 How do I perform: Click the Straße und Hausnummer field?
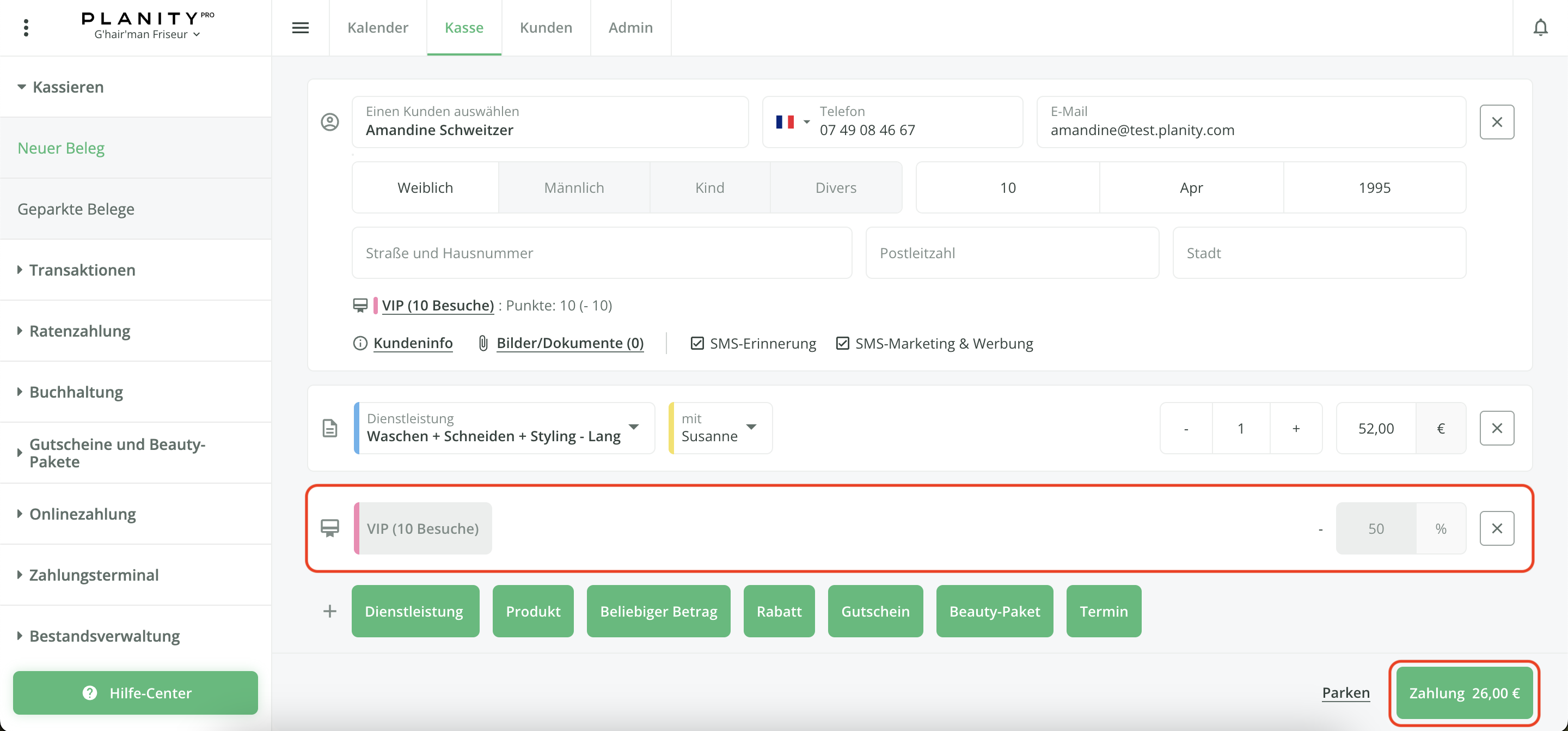[602, 253]
